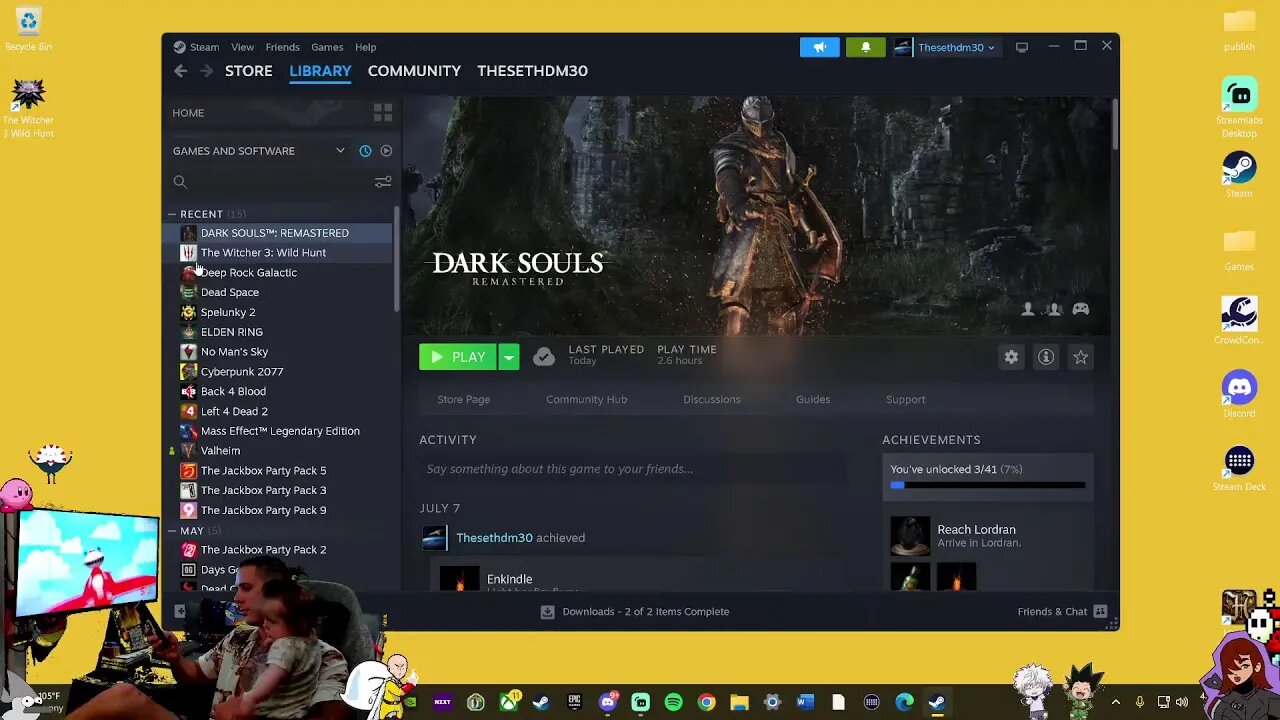This screenshot has height=720, width=1280.
Task: Open the megaphone announcements button
Action: (819, 47)
